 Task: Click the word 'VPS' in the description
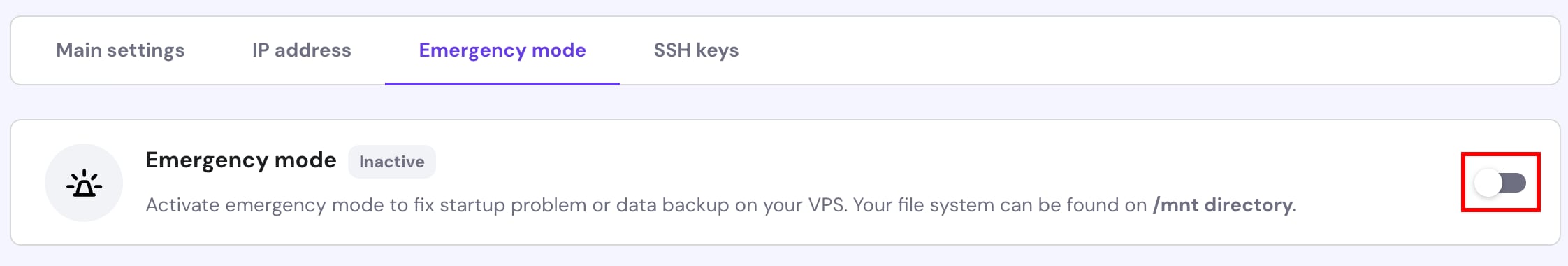(827, 205)
